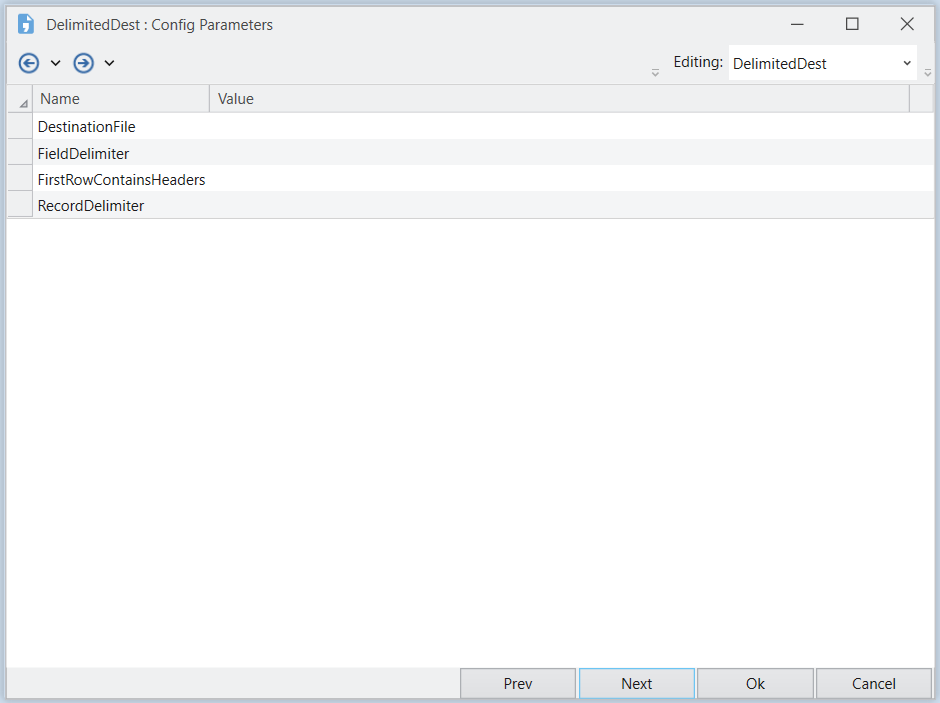Viewport: 940px width, 703px height.
Task: Sort by the Name column header
Action: click(x=121, y=99)
